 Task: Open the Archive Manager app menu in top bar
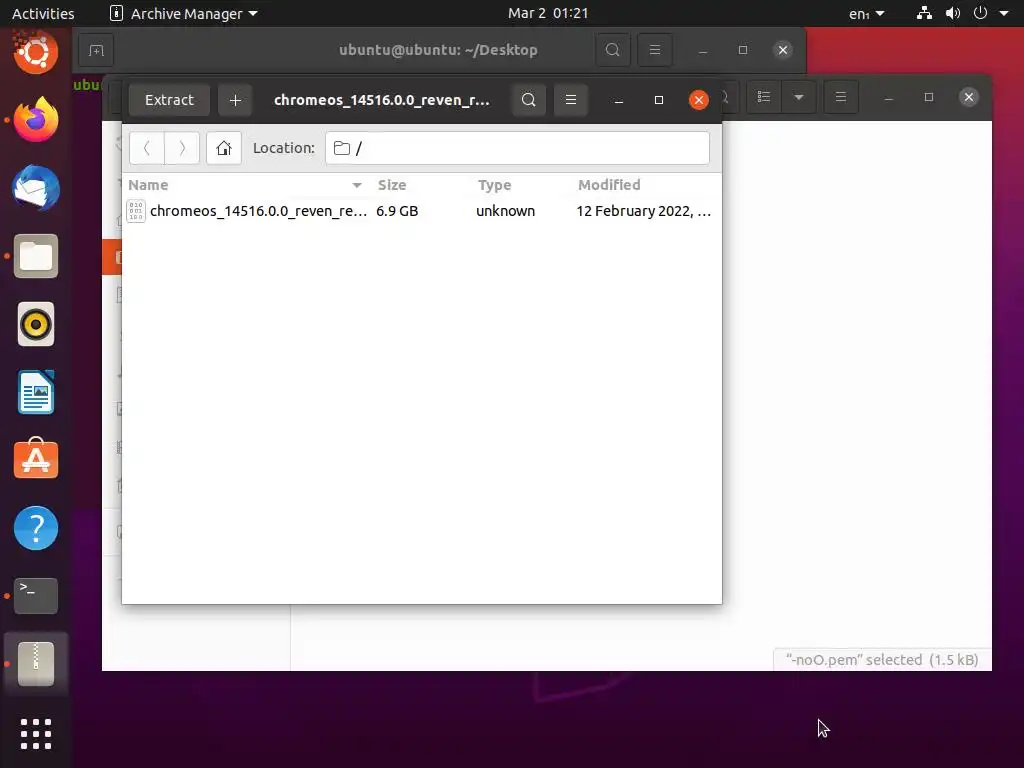(184, 13)
